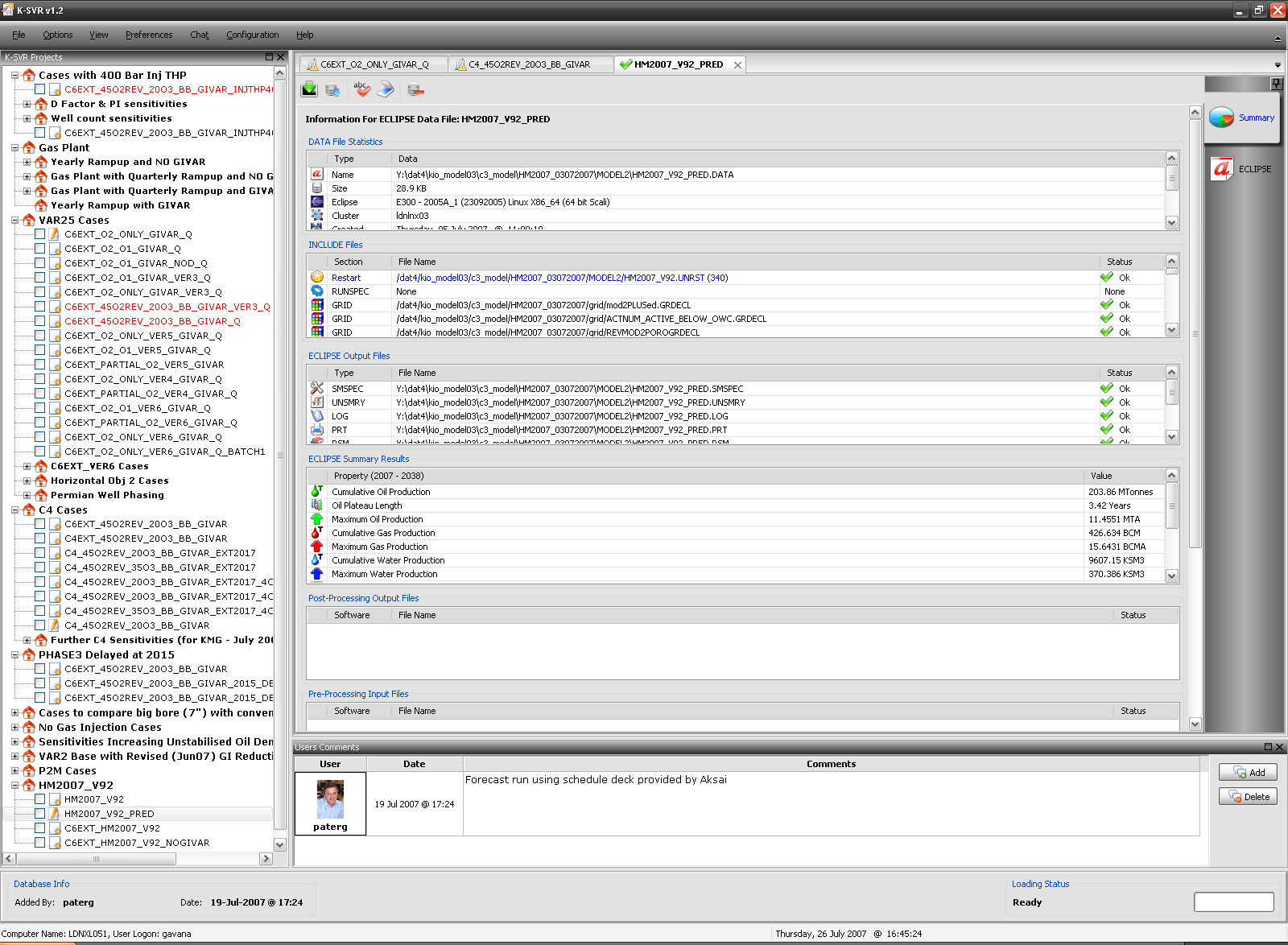Open the Restart UNRST file link
The width and height of the screenshot is (1288, 945).
pos(562,278)
